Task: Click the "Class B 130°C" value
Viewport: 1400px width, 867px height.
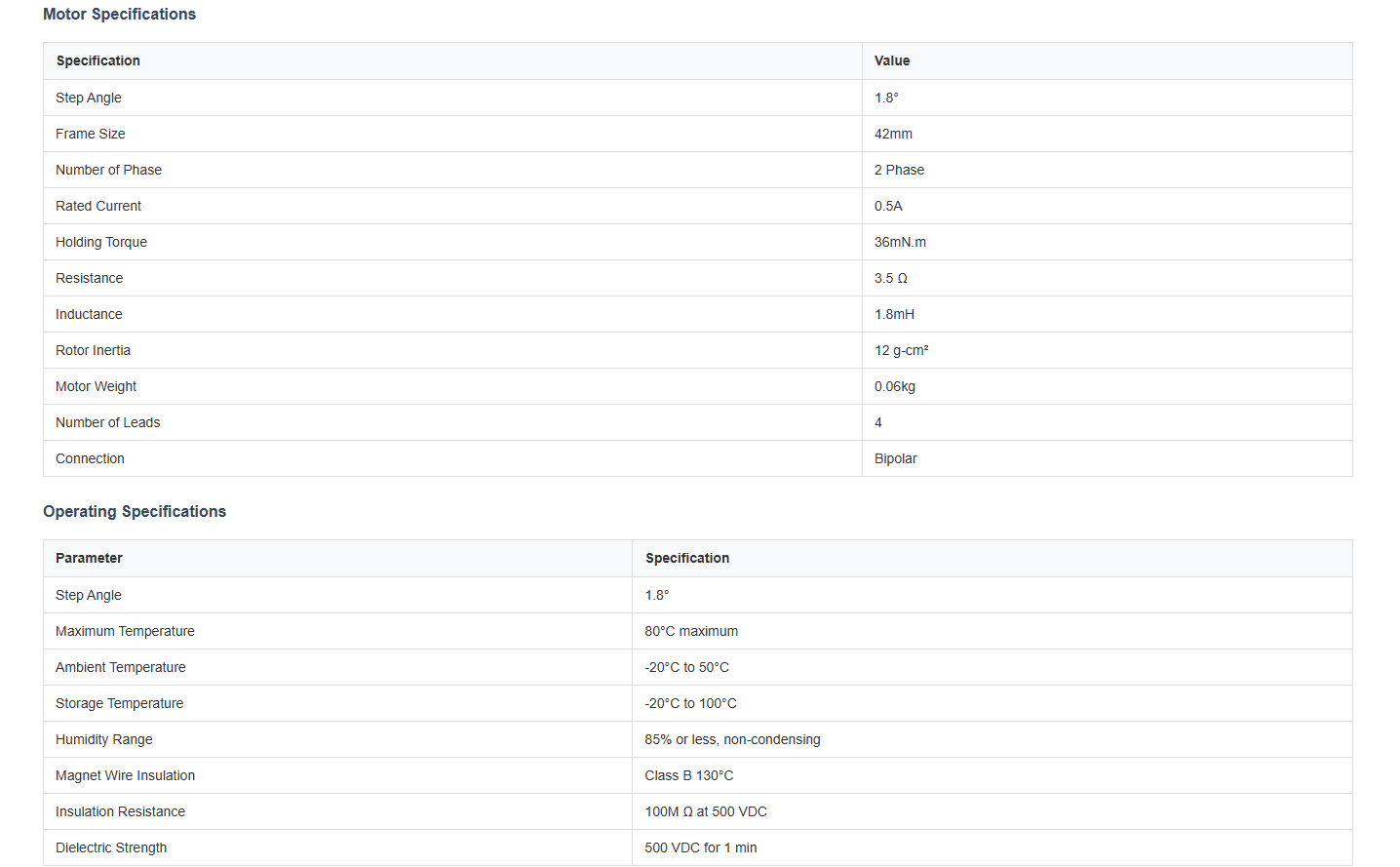Action: [x=689, y=775]
